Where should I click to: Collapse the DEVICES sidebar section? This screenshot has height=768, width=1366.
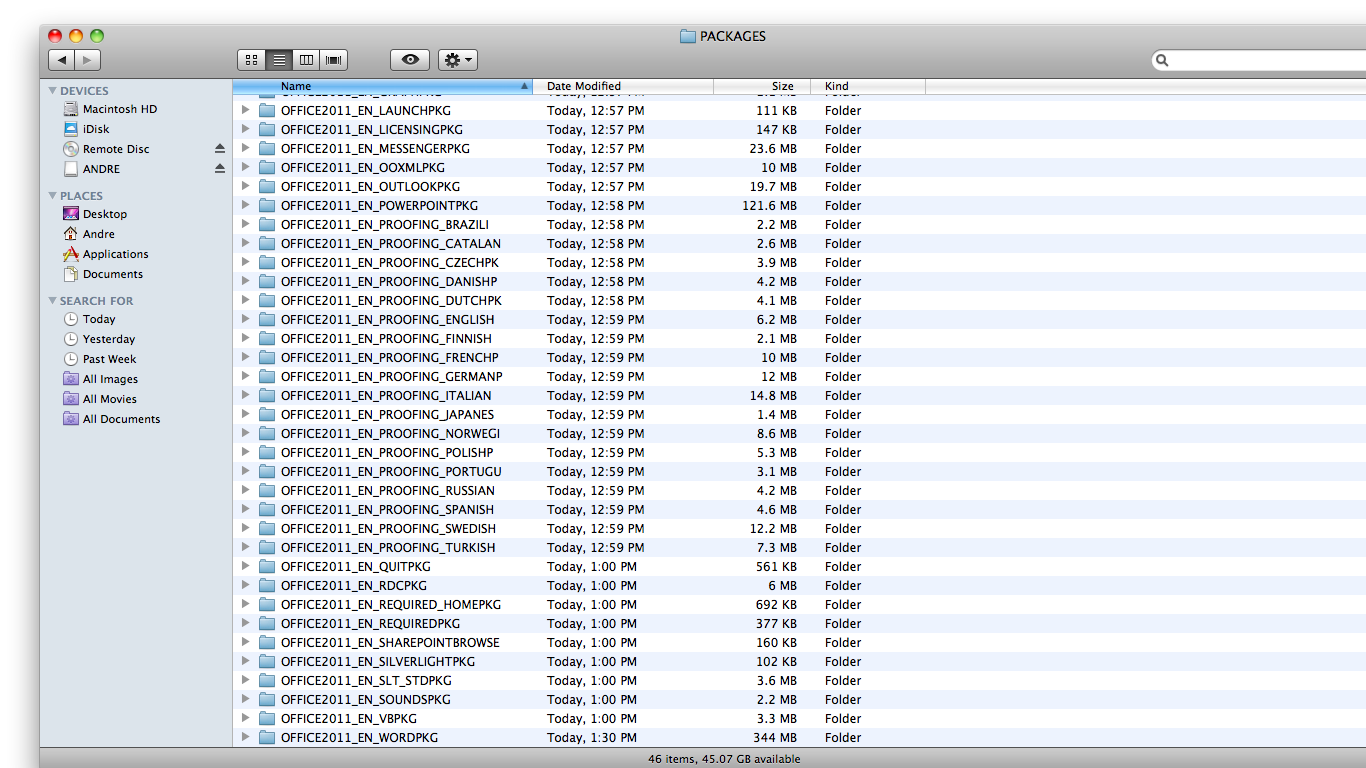click(x=53, y=91)
